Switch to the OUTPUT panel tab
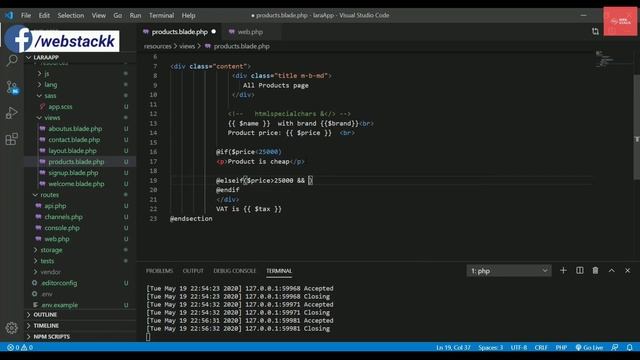640x360 pixels. click(x=193, y=271)
